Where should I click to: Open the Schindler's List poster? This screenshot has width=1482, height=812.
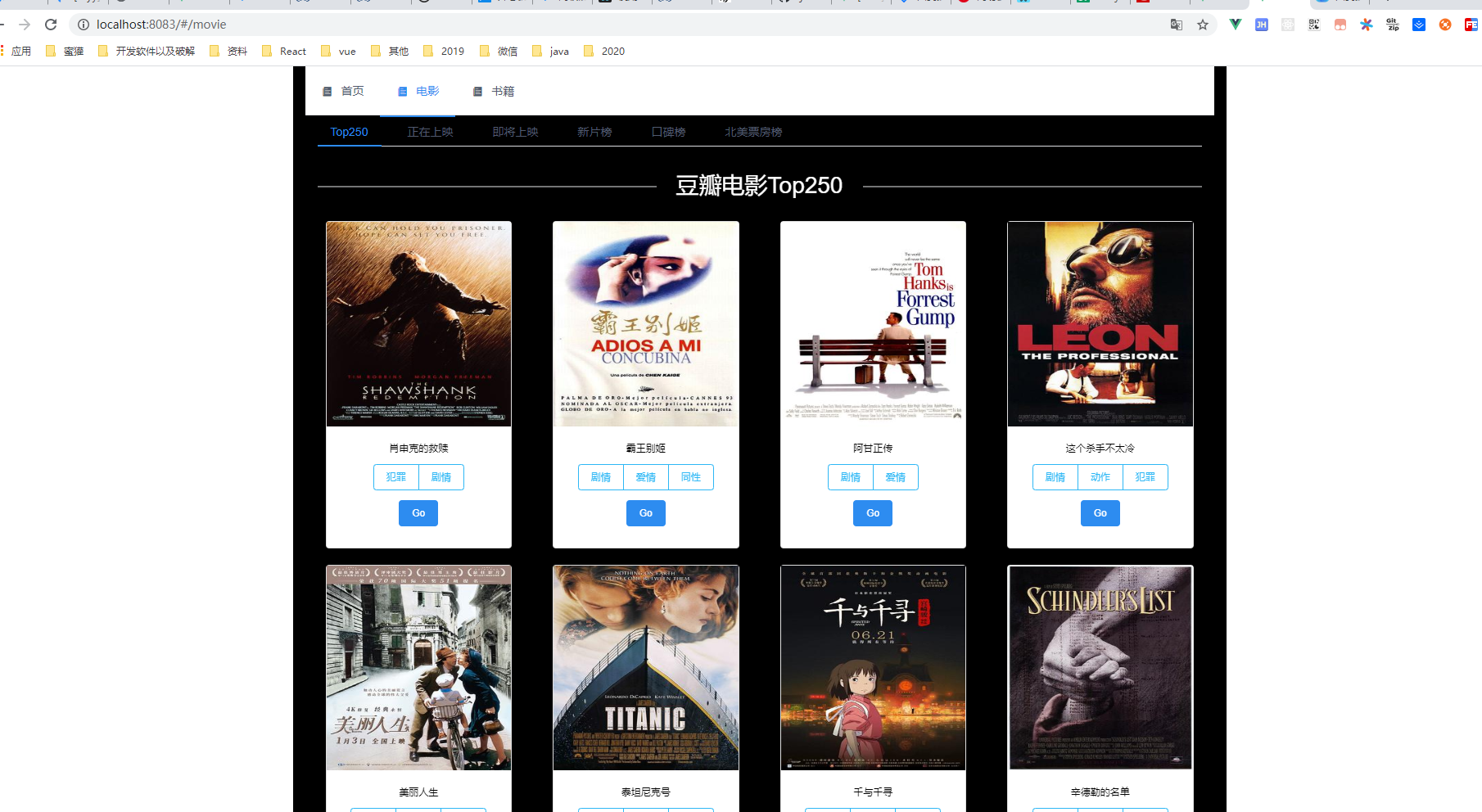1100,668
